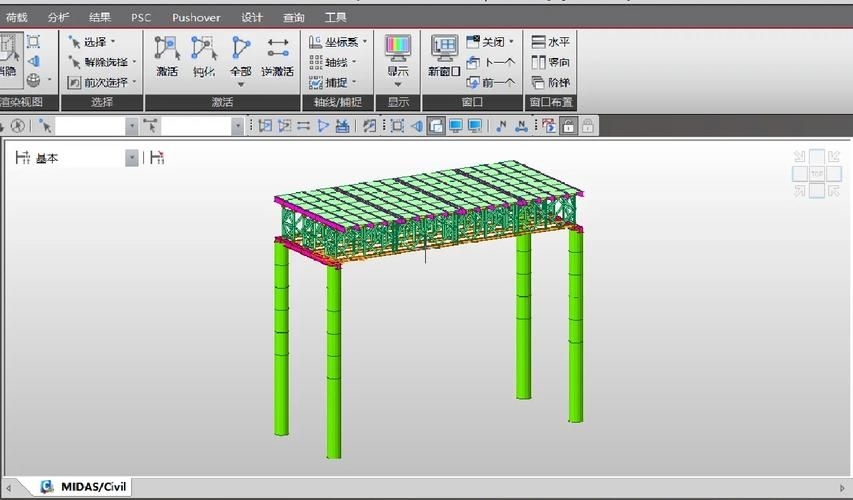Image resolution: width=853 pixels, height=500 pixels.
Task: Click the 阶梯 cascade window layout icon
Action: pyautogui.click(x=550, y=82)
